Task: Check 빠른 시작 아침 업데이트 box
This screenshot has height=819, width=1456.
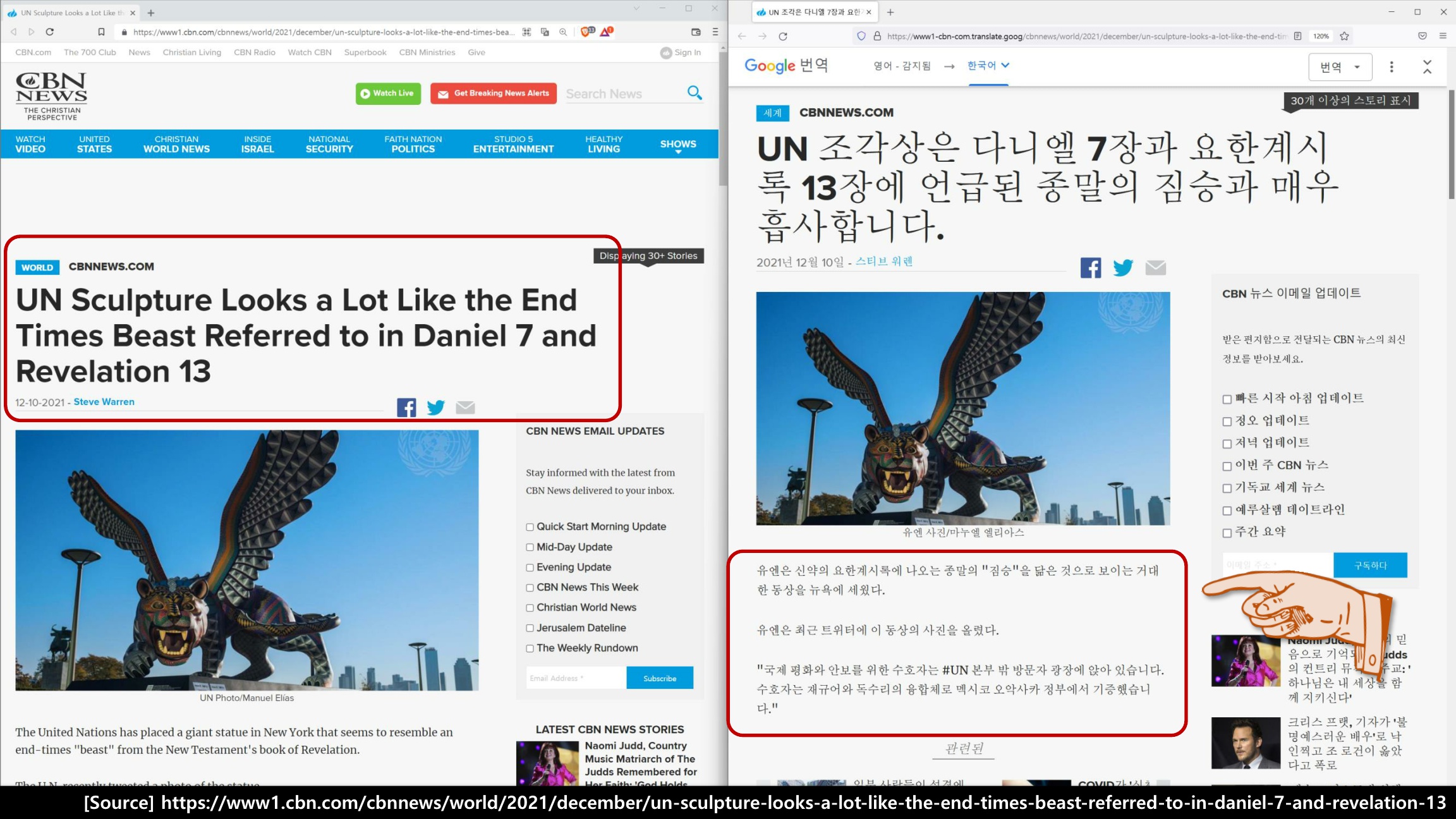Action: tap(1227, 399)
